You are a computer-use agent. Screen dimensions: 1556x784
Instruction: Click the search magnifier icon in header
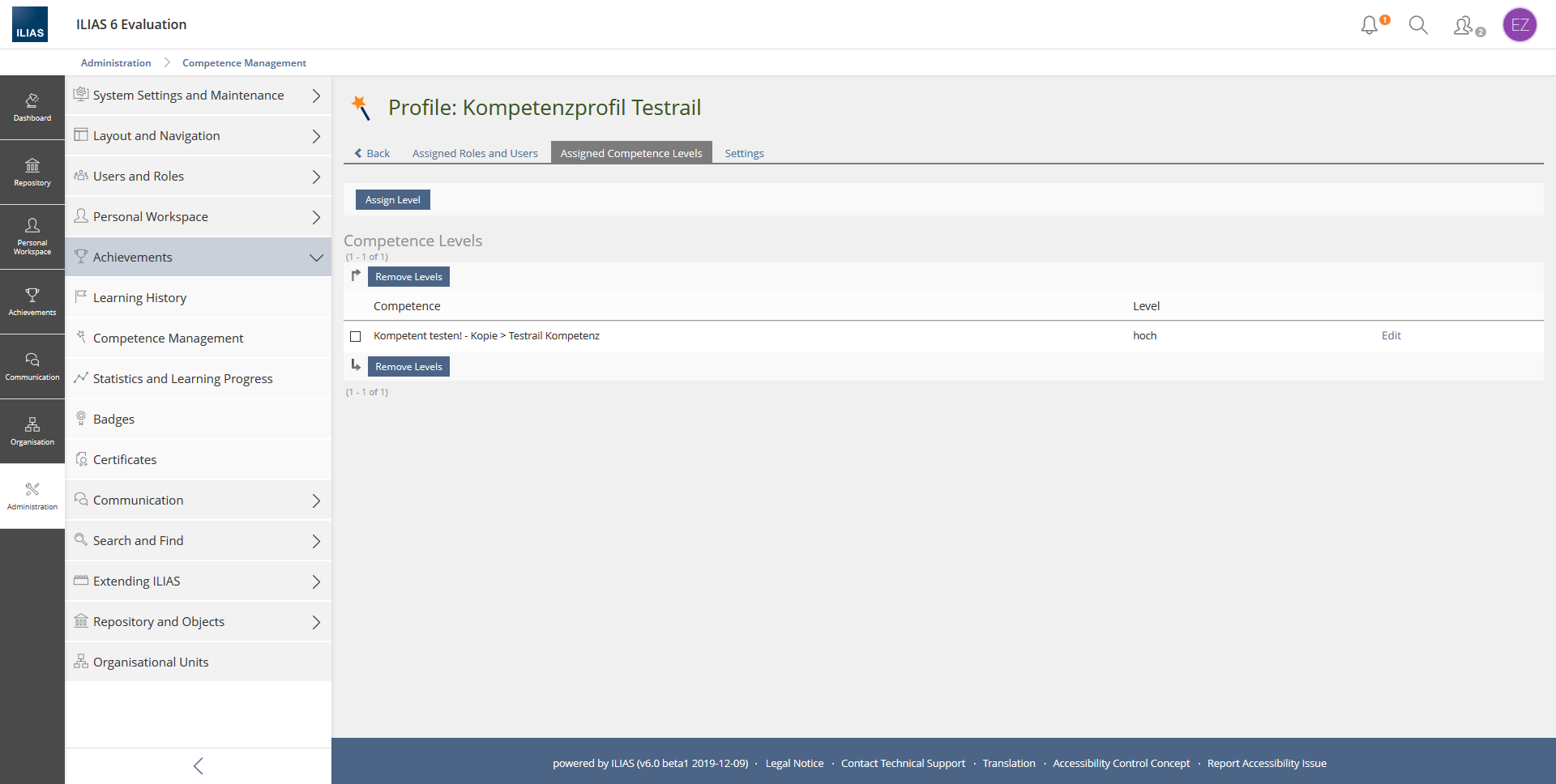pyautogui.click(x=1418, y=25)
